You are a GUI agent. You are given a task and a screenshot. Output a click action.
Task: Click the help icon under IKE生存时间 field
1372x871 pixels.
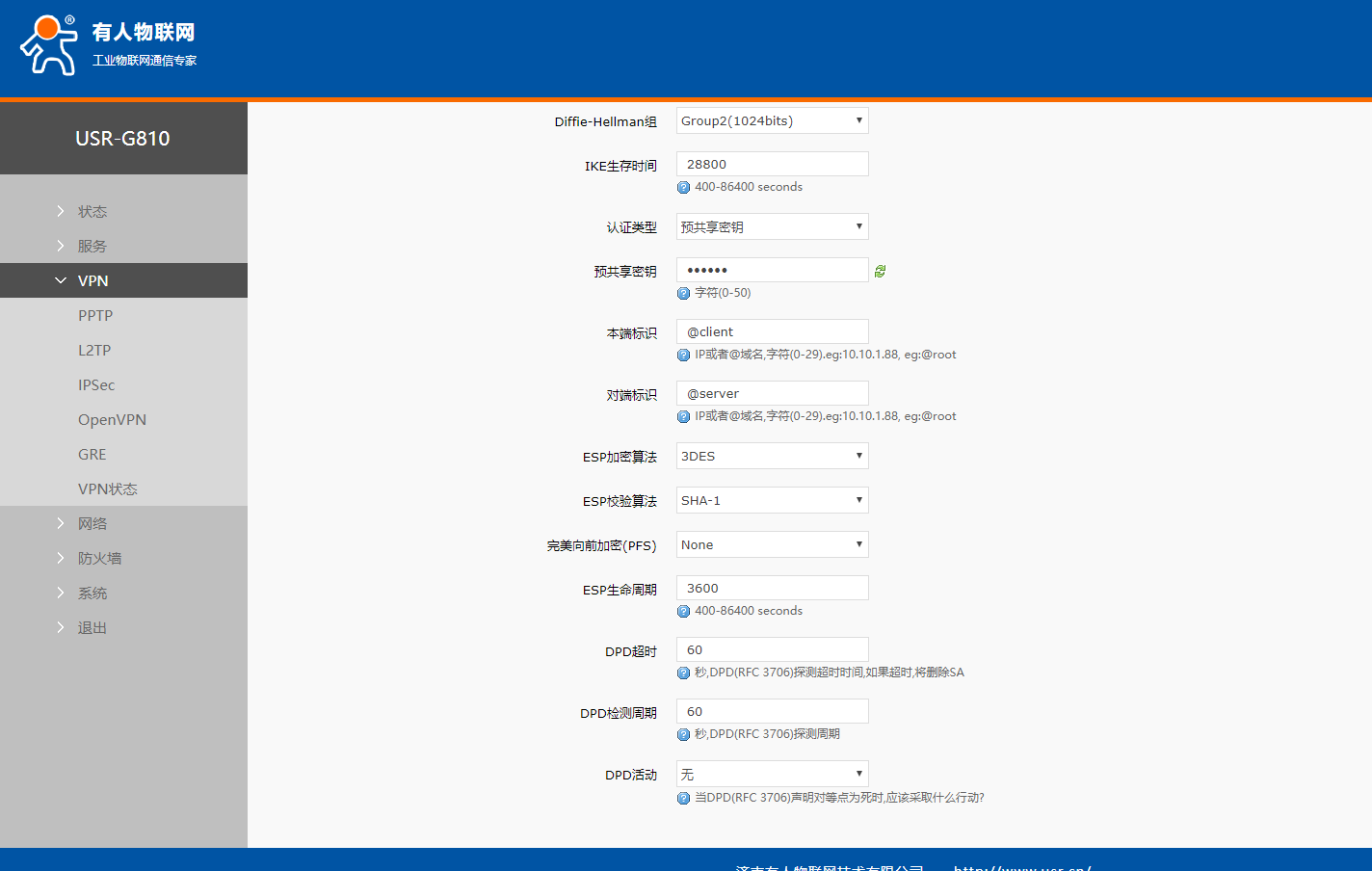coord(683,188)
